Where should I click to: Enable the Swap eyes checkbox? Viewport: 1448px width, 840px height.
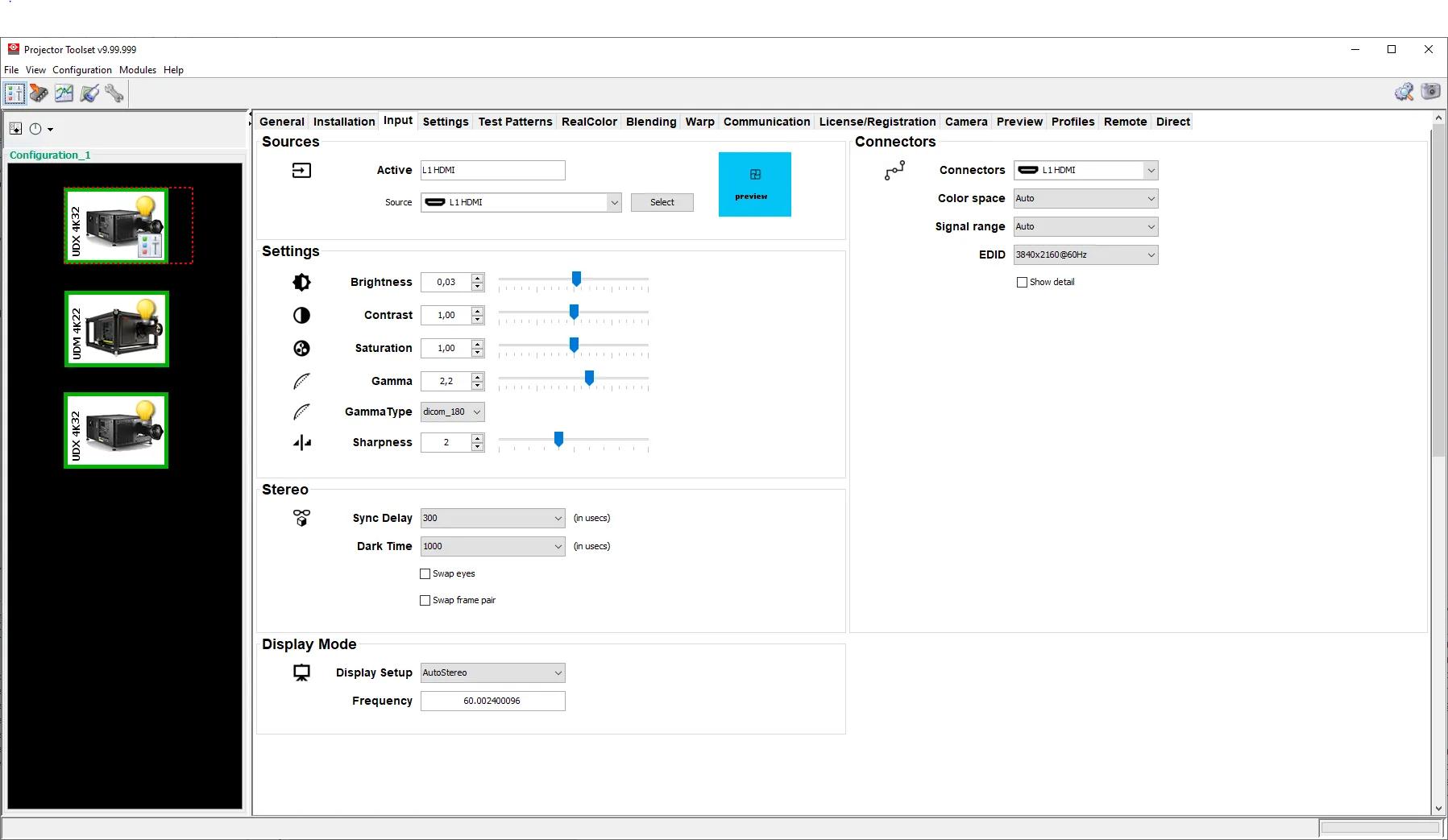[x=425, y=574]
